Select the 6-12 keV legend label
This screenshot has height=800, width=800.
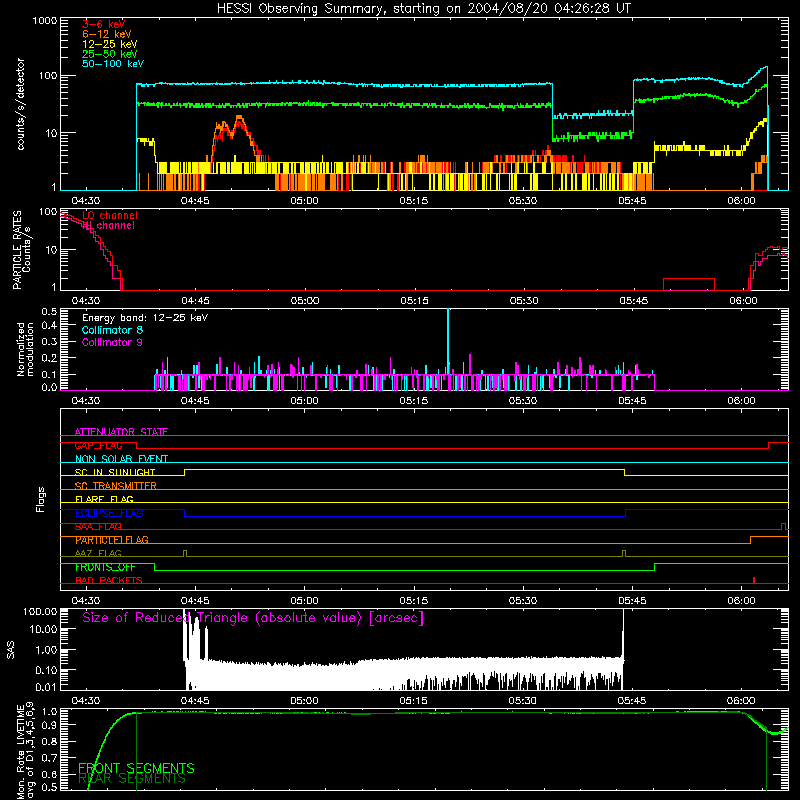(x=107, y=34)
